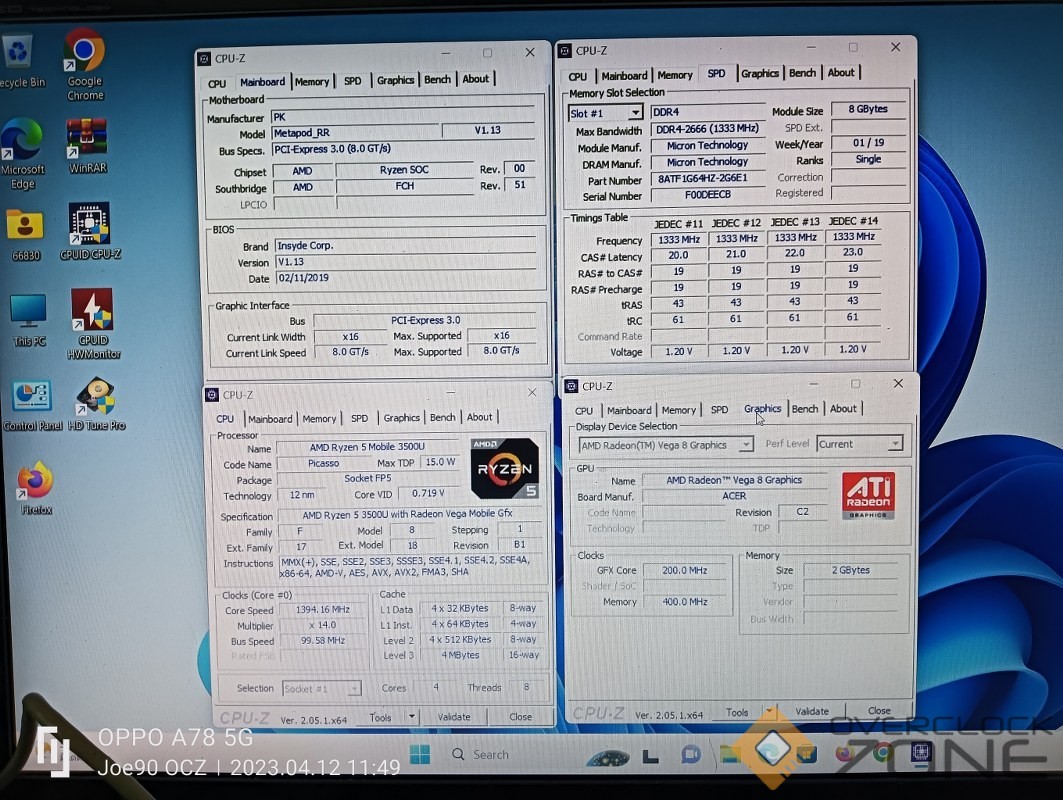Open Bench tab in the Motherboard window
Screen dimensions: 1063x800
tap(437, 79)
